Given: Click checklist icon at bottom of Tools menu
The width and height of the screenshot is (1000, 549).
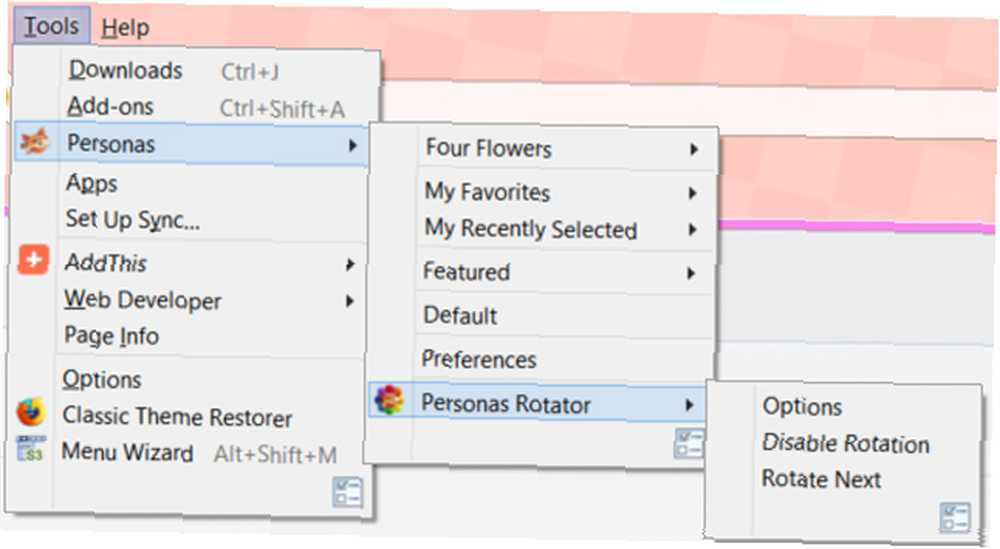Looking at the screenshot, I should (x=348, y=493).
